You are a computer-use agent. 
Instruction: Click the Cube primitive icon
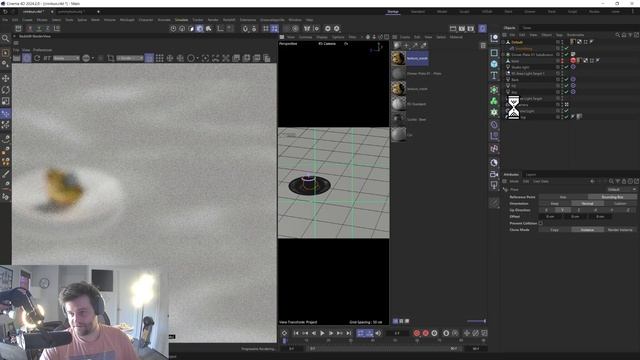coord(494,64)
